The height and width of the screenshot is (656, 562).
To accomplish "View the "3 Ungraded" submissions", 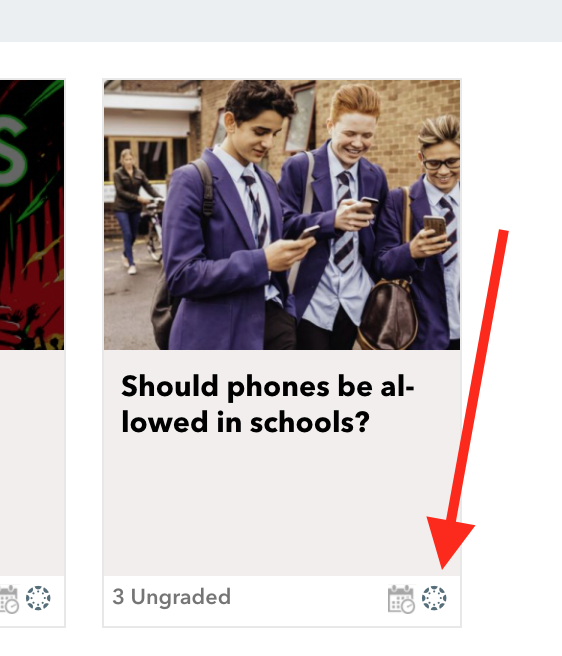I will tap(172, 597).
